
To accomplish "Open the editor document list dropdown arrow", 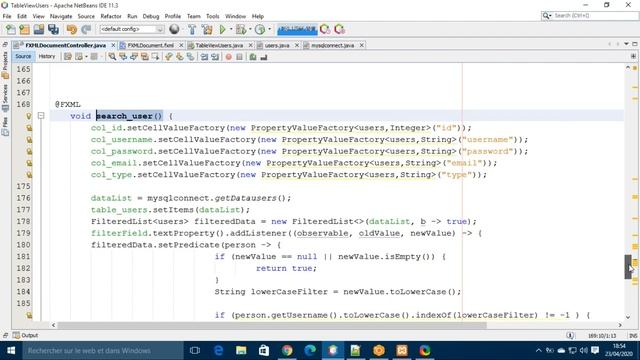I will click(626, 44).
